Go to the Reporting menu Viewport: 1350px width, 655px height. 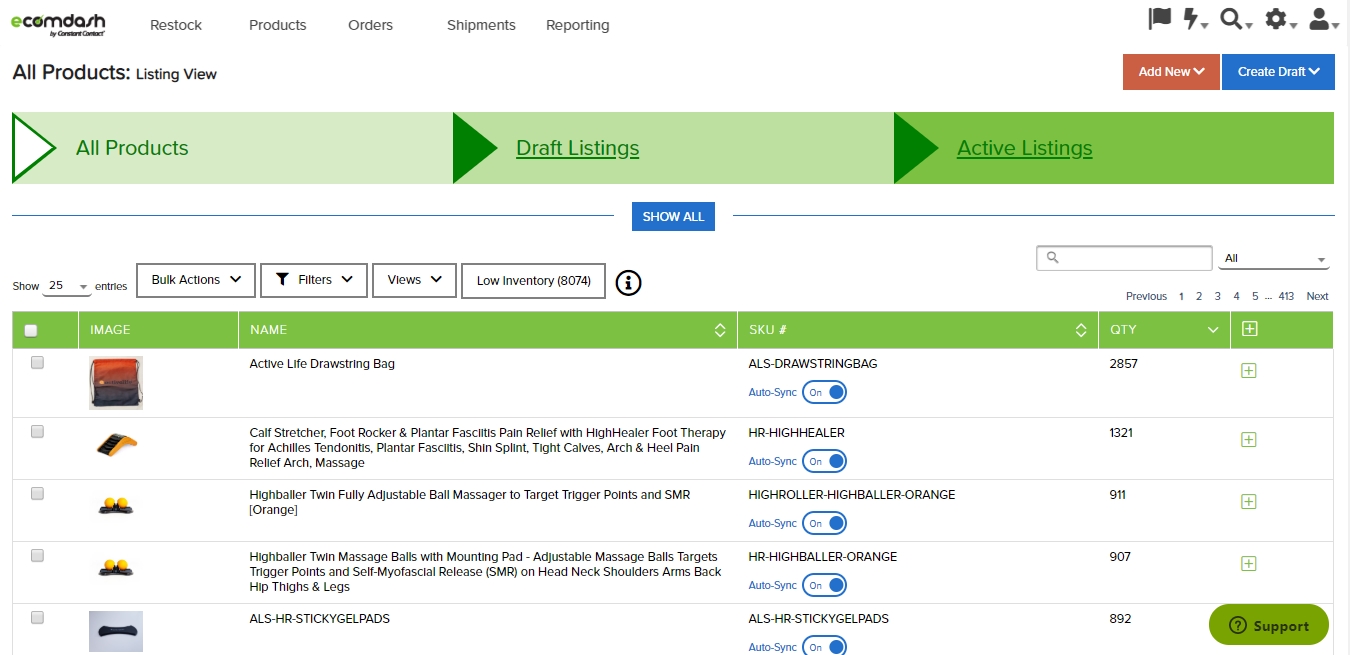pyautogui.click(x=577, y=25)
